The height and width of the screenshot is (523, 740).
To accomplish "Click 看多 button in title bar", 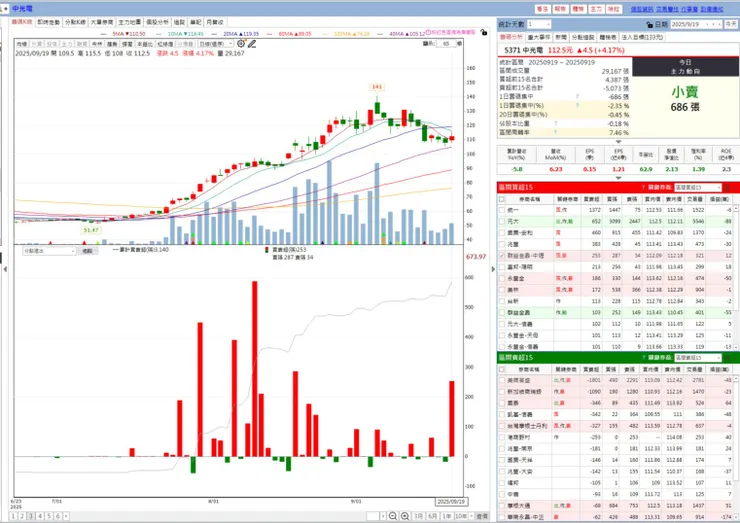I will coord(542,9).
